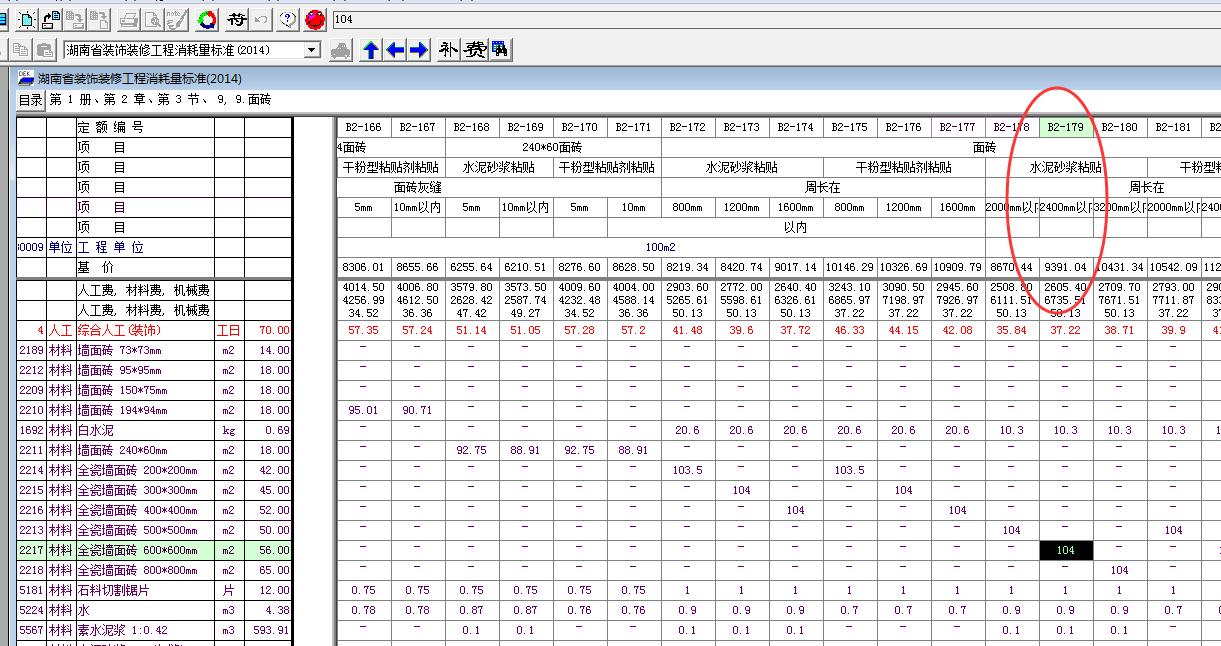Select column header B2-181
Screen dimensions: 1221x646
pos(1173,127)
